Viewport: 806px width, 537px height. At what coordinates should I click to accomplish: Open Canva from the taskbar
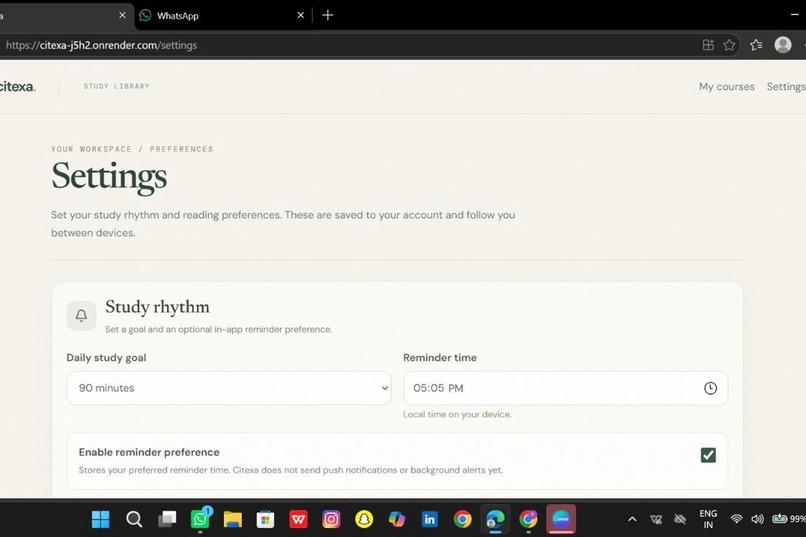[561, 519]
